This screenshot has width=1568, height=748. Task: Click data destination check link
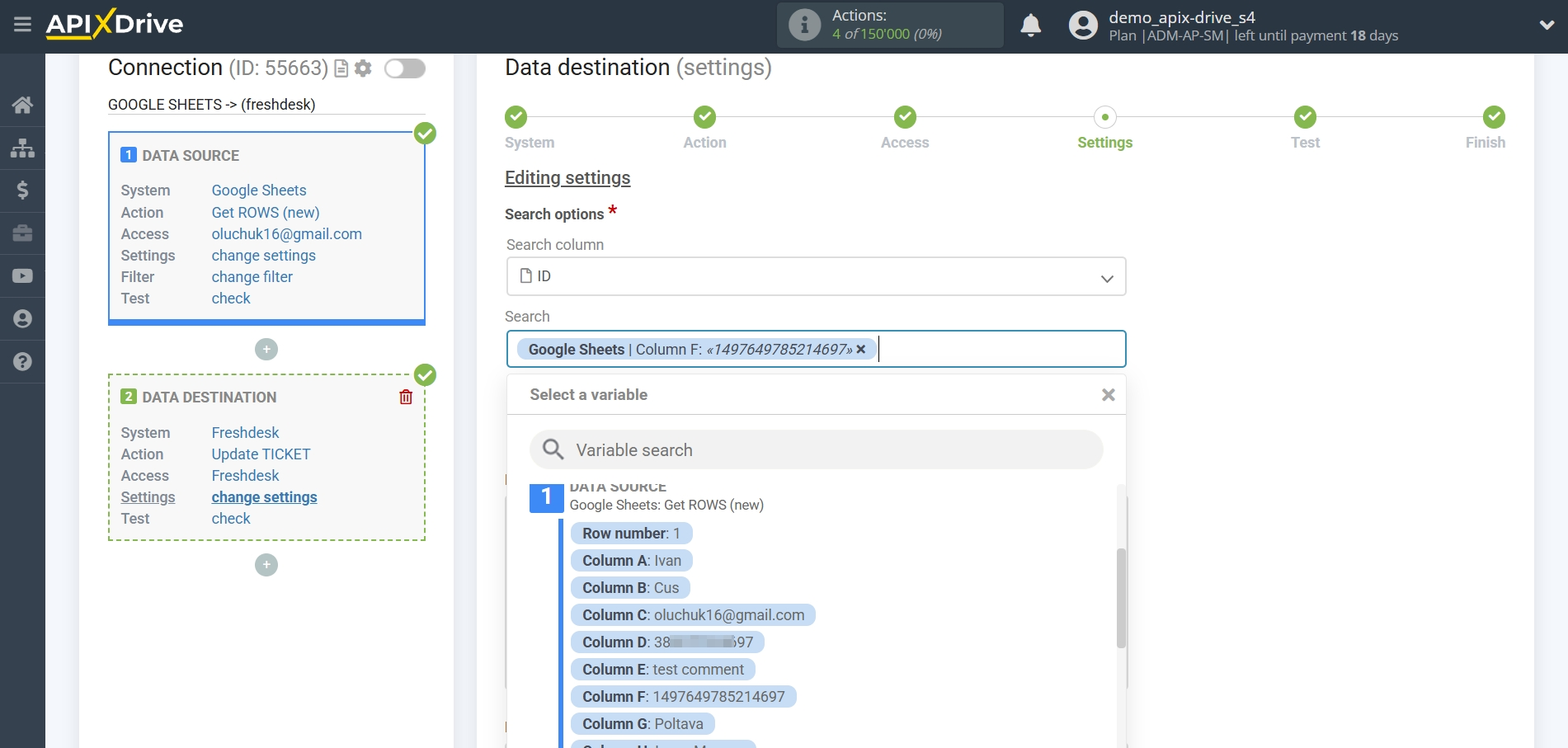click(x=231, y=519)
